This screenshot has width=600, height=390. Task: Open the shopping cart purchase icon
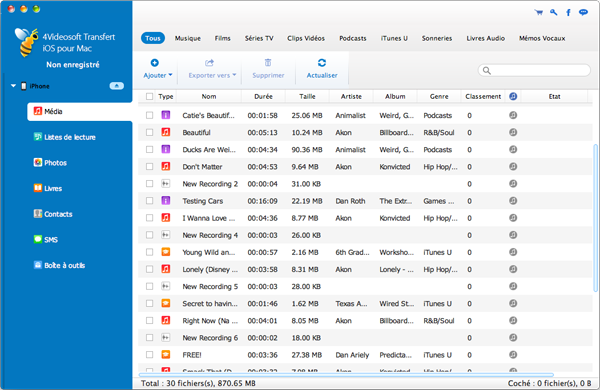coord(539,13)
